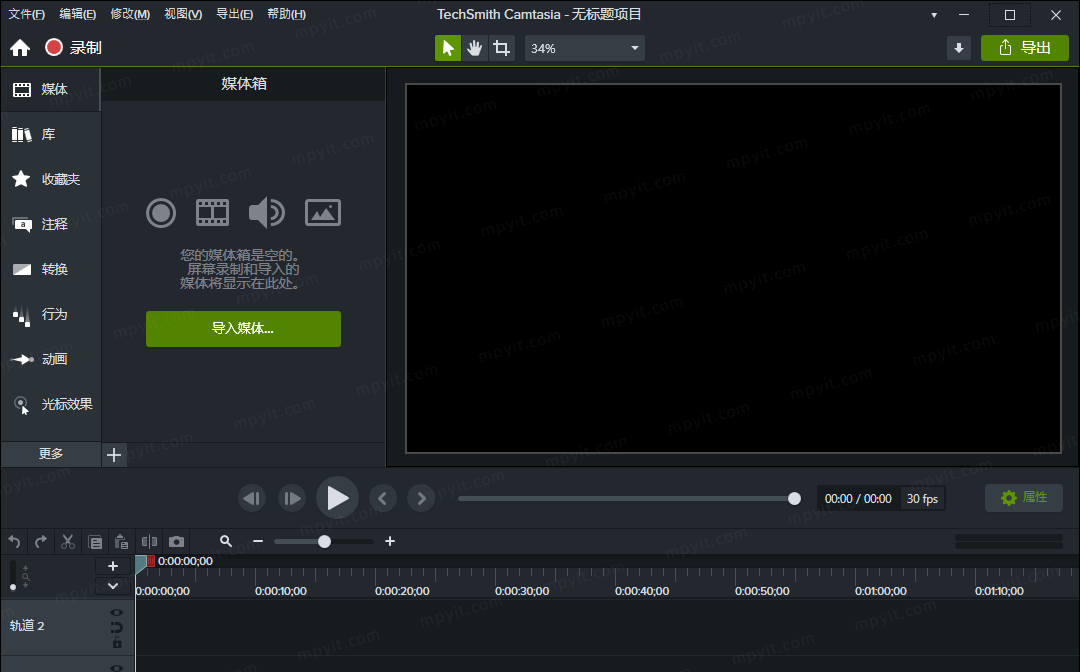Open the 动画 animations tab
Viewport: 1080px width, 672px height.
(51, 359)
